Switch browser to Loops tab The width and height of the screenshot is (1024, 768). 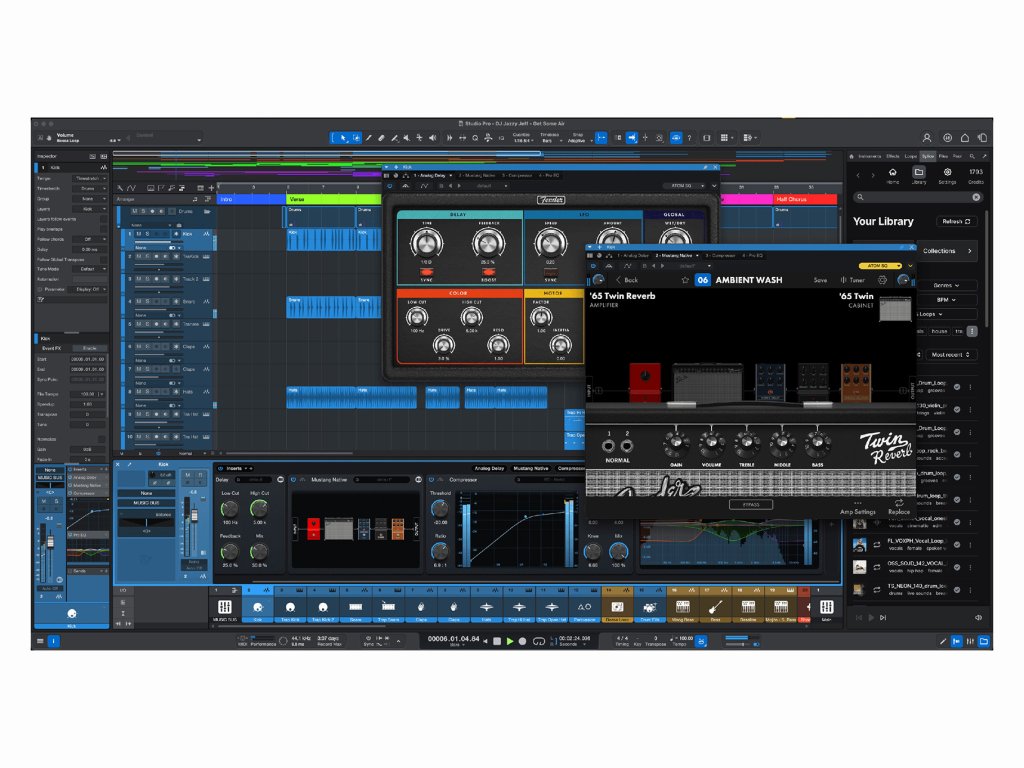point(910,156)
